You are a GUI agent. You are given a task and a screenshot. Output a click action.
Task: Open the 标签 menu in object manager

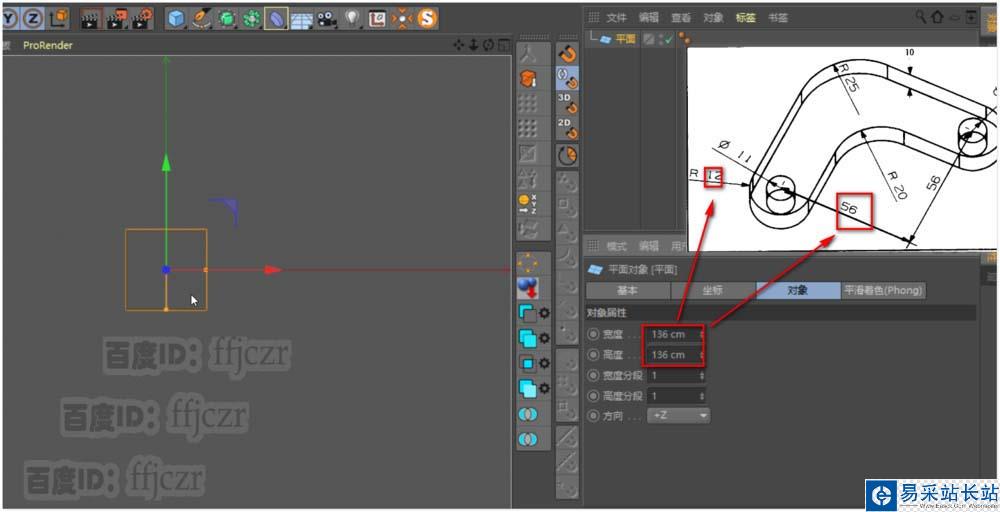click(746, 18)
